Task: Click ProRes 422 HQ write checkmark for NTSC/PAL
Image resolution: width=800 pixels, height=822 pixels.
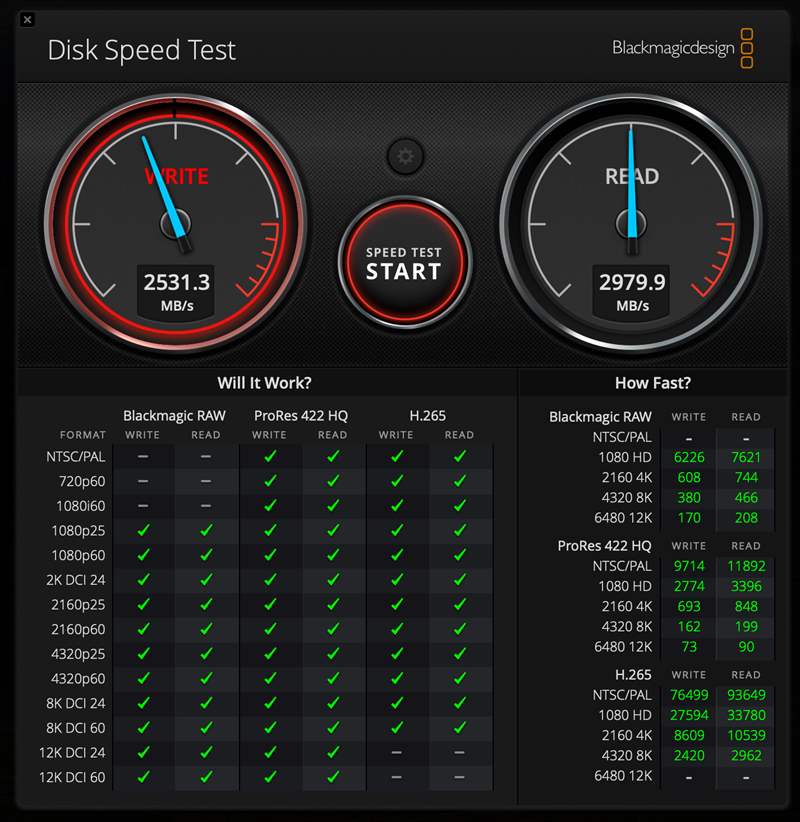Action: [269, 456]
